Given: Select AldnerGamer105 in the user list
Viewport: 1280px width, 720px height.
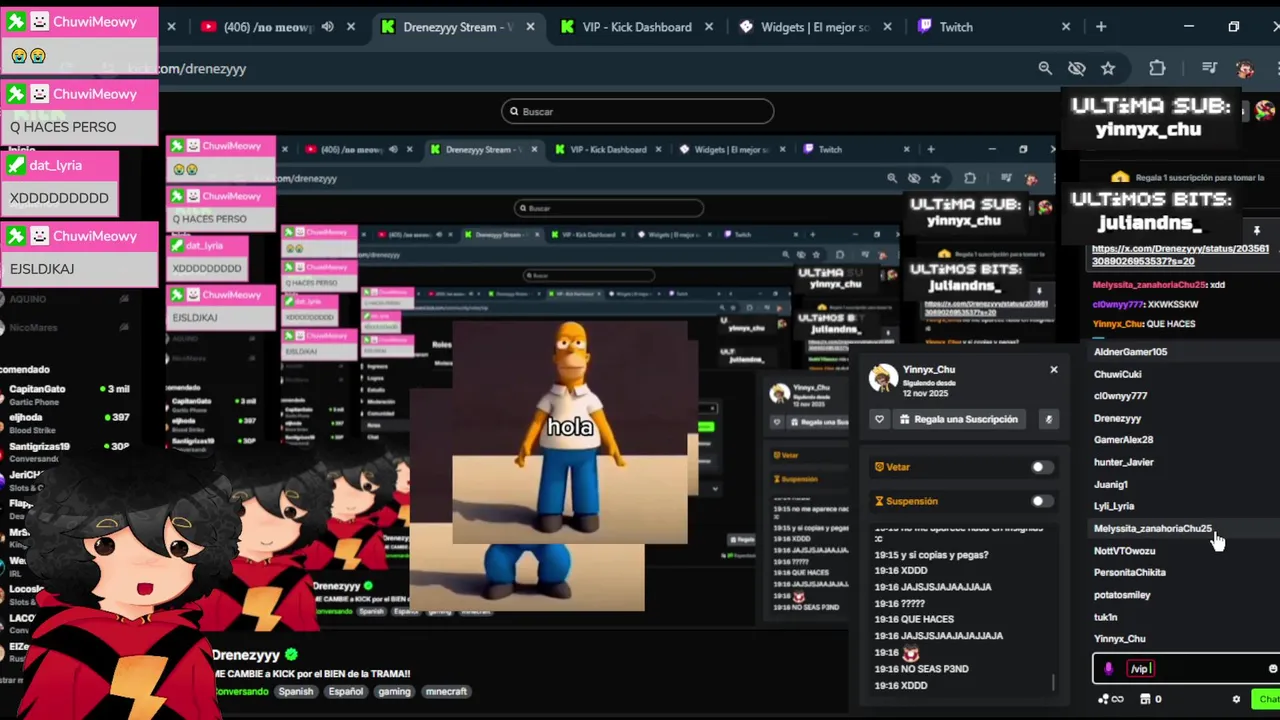Looking at the screenshot, I should pos(1130,352).
